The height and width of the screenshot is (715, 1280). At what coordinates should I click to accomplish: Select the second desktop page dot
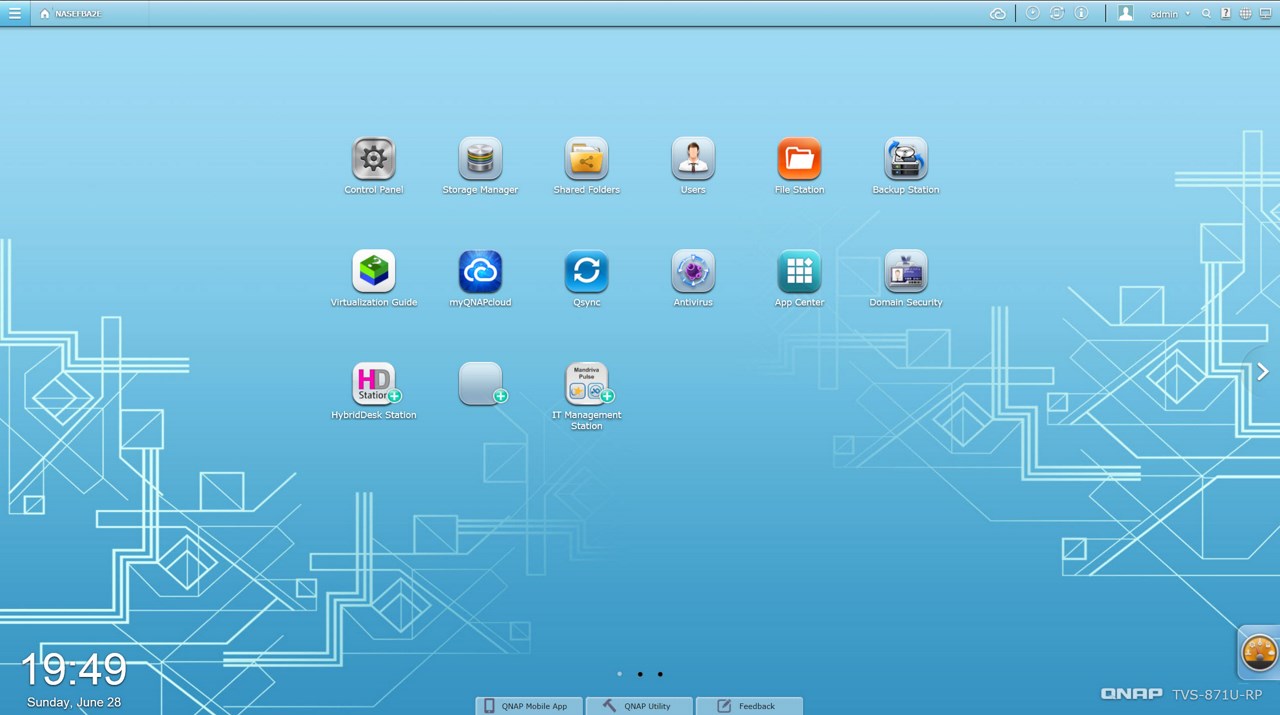click(x=640, y=674)
